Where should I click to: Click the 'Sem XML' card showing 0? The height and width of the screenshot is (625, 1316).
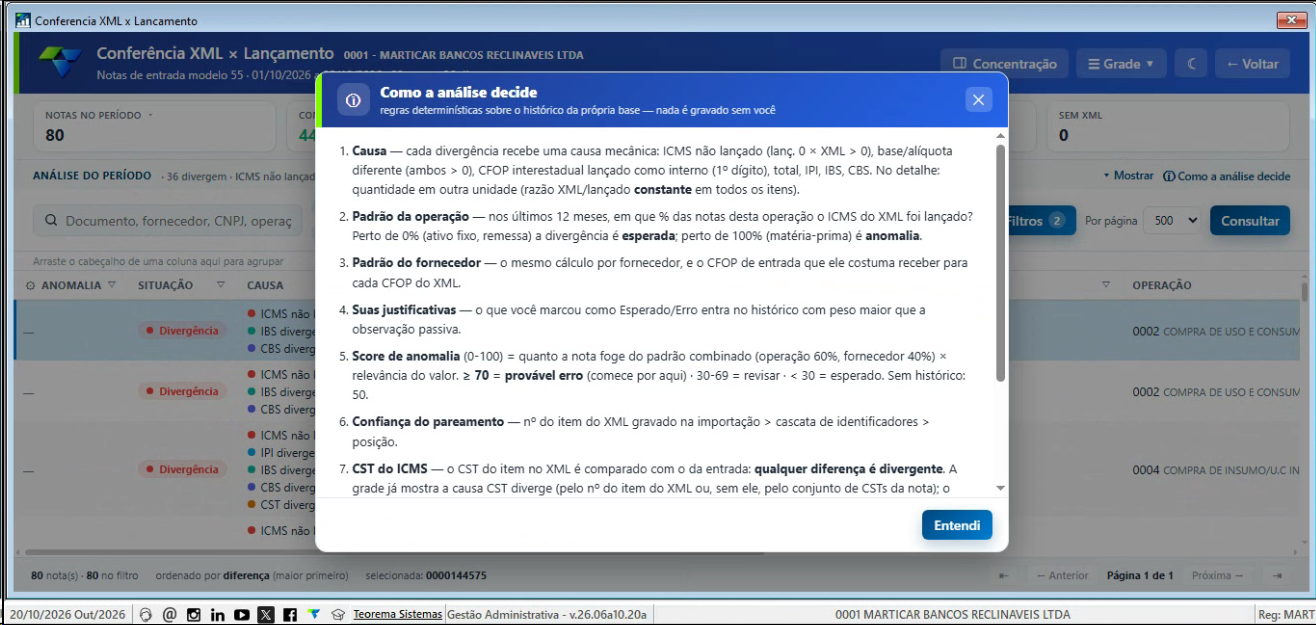tap(1170, 126)
